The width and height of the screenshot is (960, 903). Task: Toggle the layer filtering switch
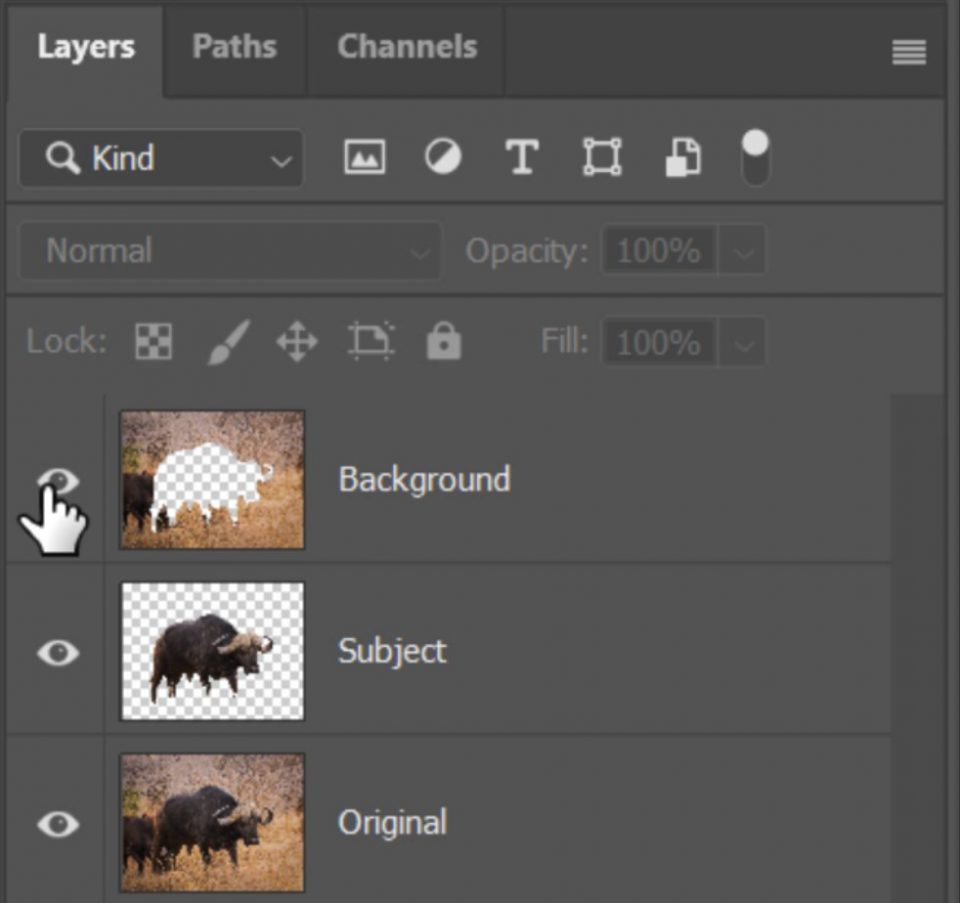(x=755, y=156)
